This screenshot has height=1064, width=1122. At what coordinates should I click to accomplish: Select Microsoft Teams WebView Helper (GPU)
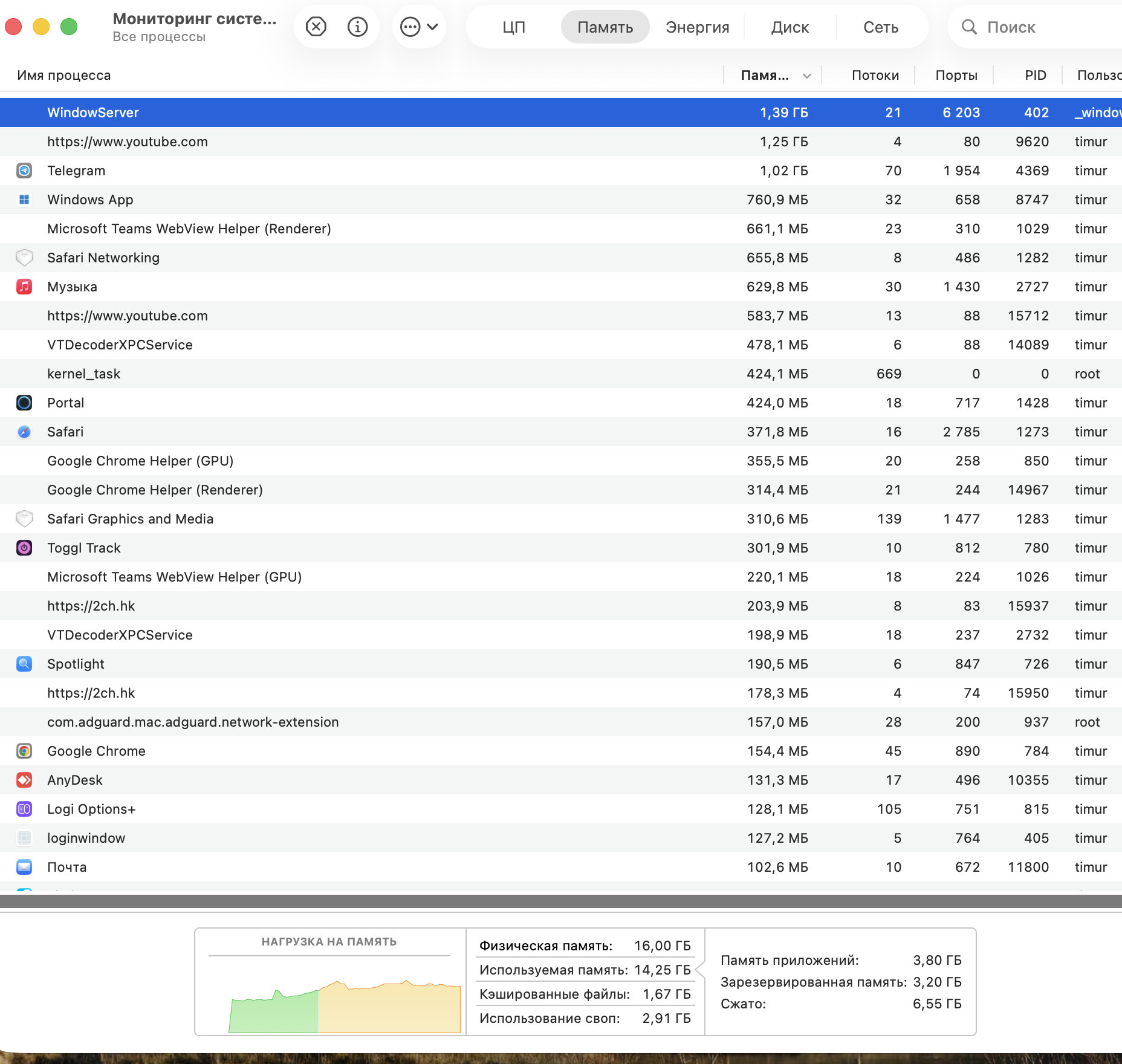[561, 577]
